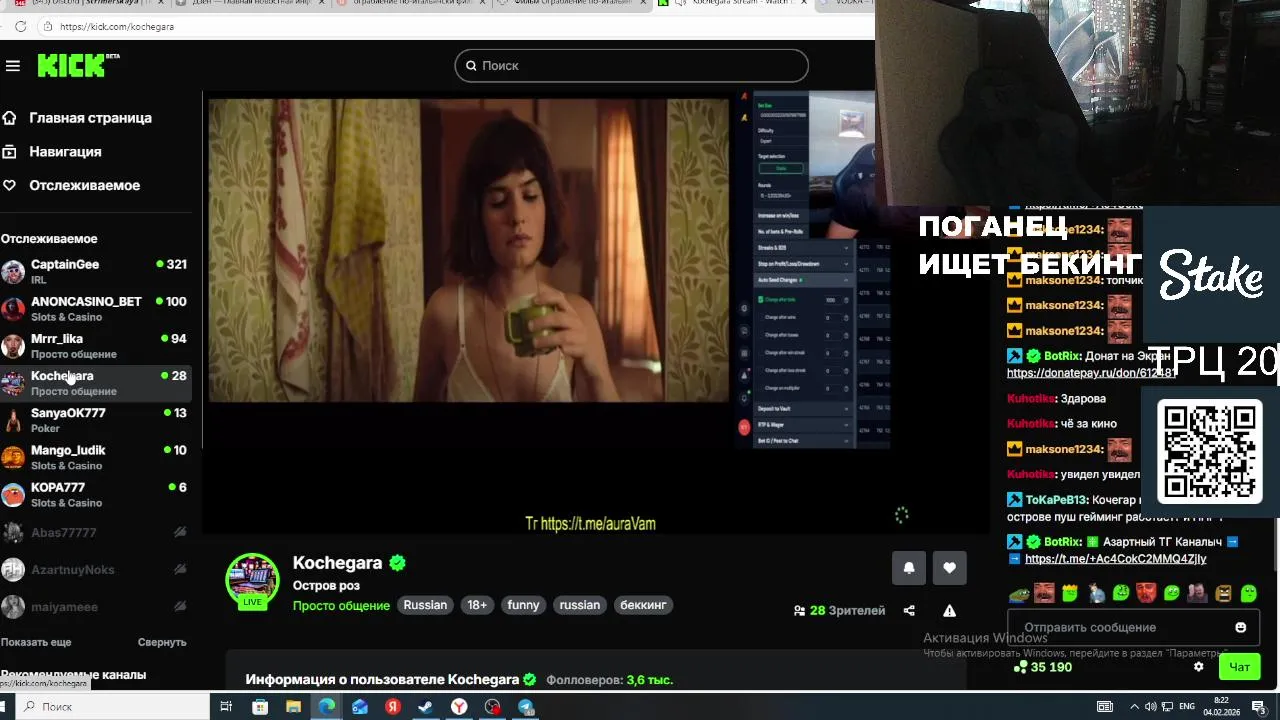Open Steam from taskbar

pyautogui.click(x=425, y=707)
